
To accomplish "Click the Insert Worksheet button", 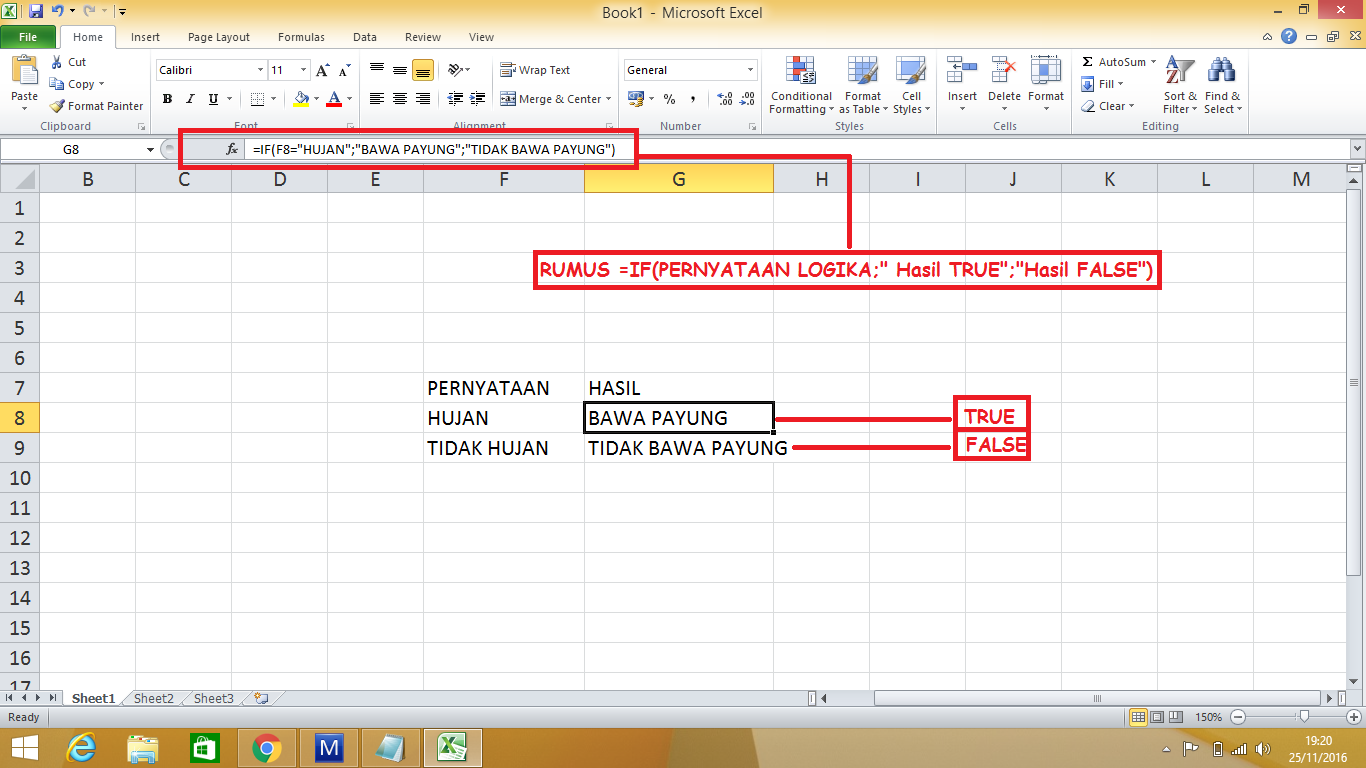I will [x=261, y=699].
